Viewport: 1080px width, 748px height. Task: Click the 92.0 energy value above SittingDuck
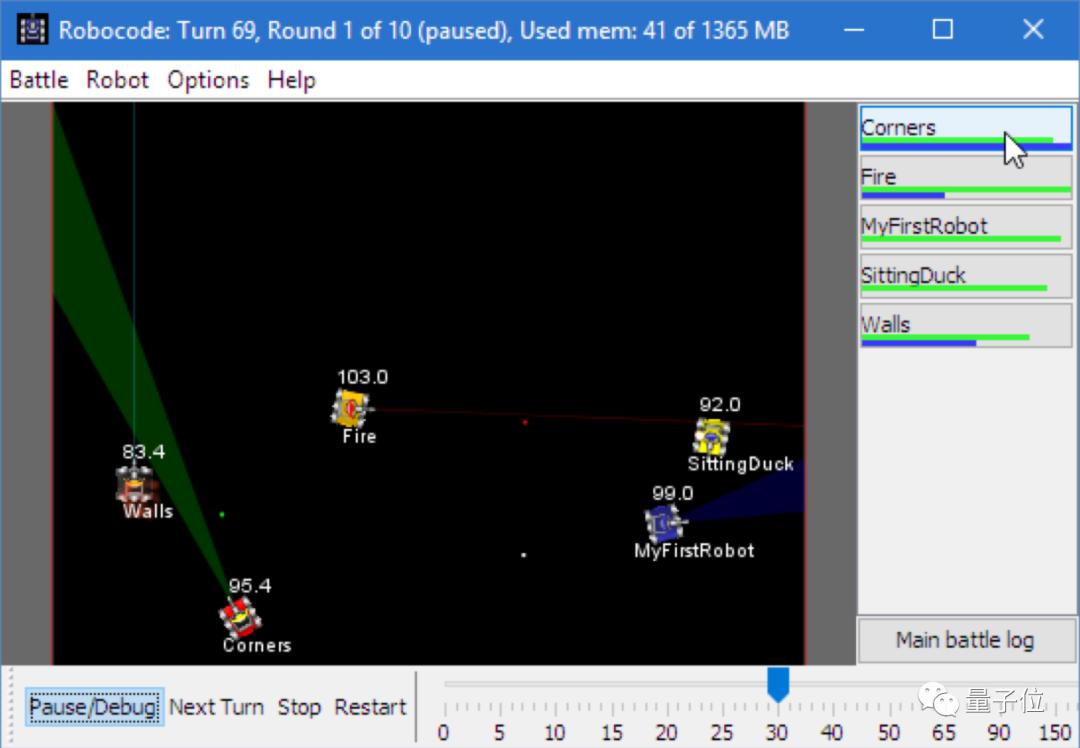point(720,404)
